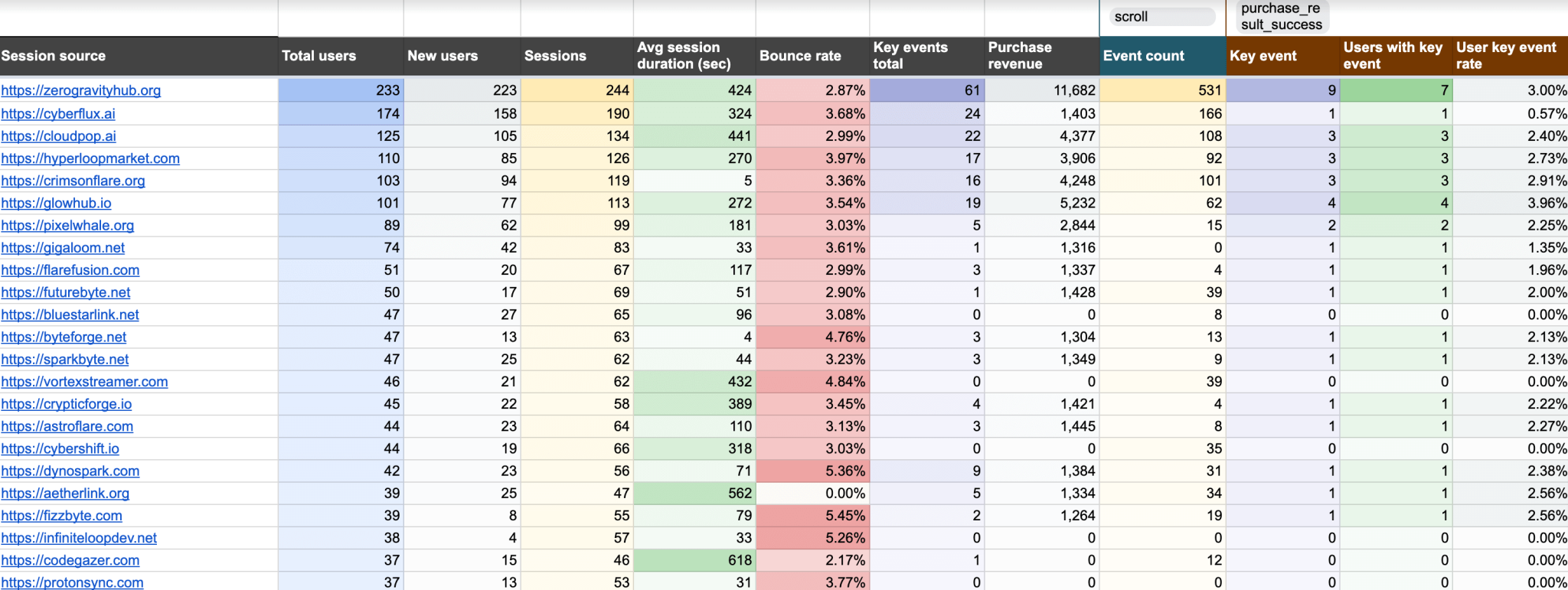
Task: Open the 'purchase_result_success' dropdown chip
Action: click(x=1281, y=17)
